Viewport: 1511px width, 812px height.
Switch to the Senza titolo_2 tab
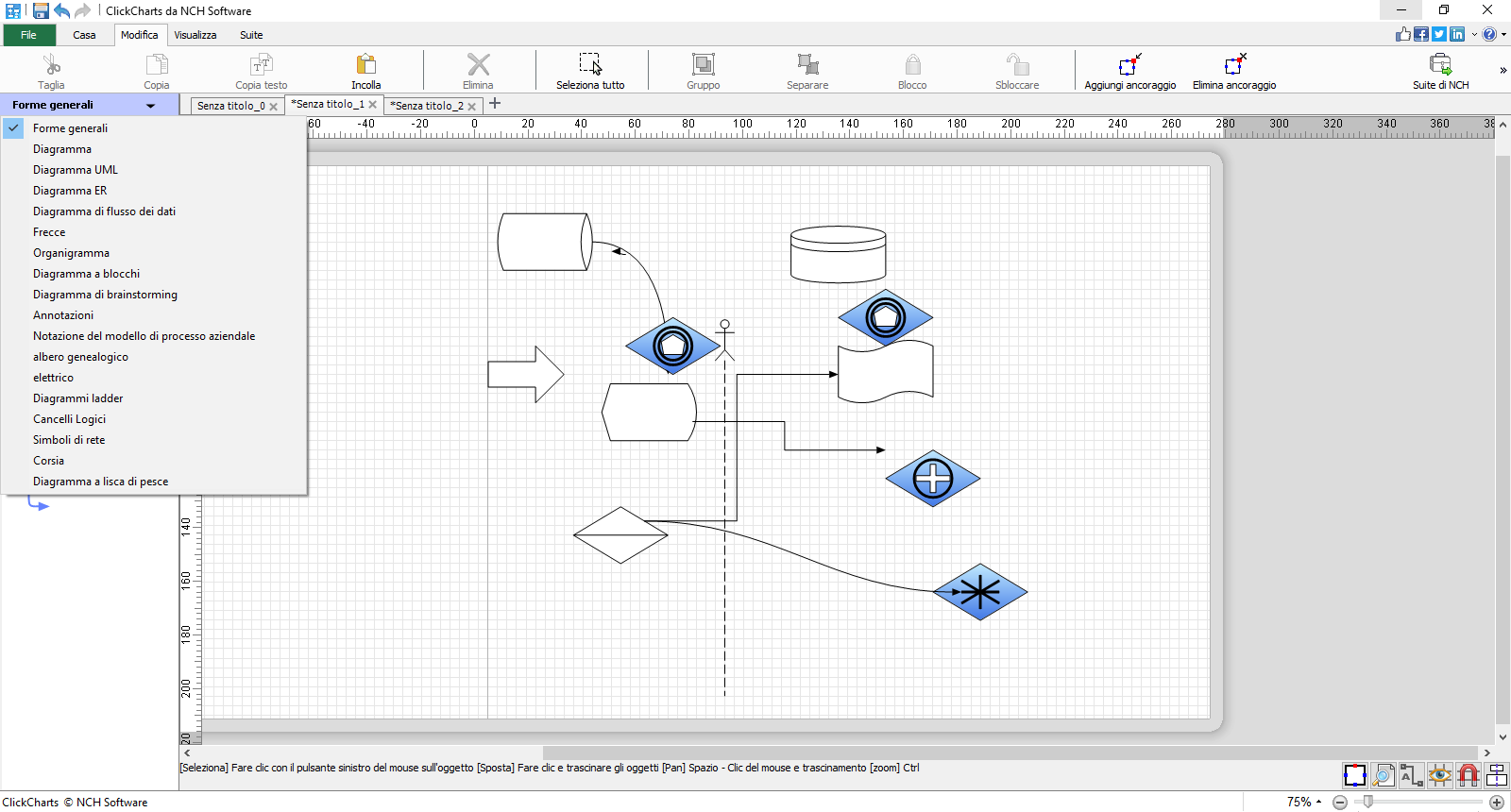(429, 106)
